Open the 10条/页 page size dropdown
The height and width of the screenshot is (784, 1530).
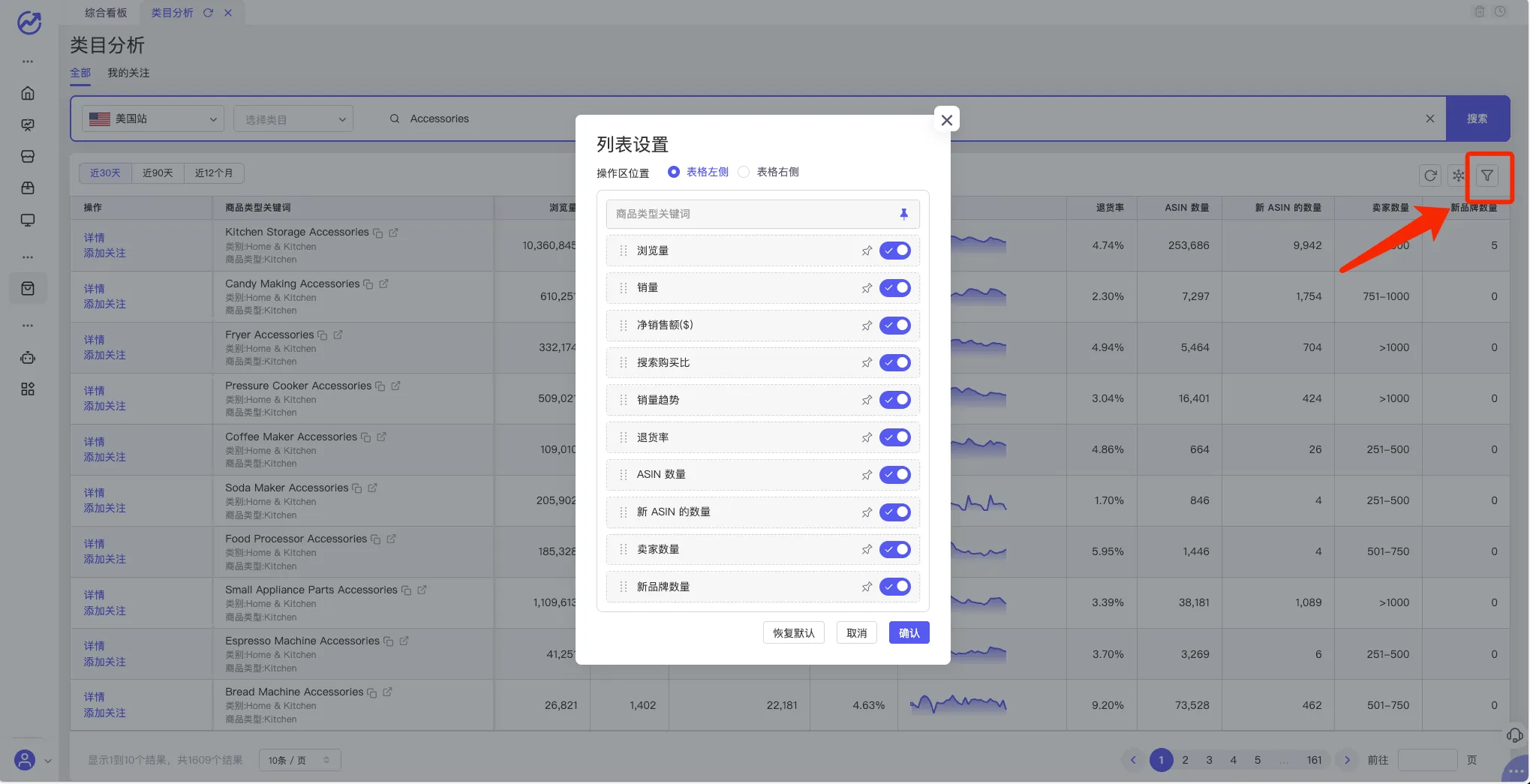(299, 760)
